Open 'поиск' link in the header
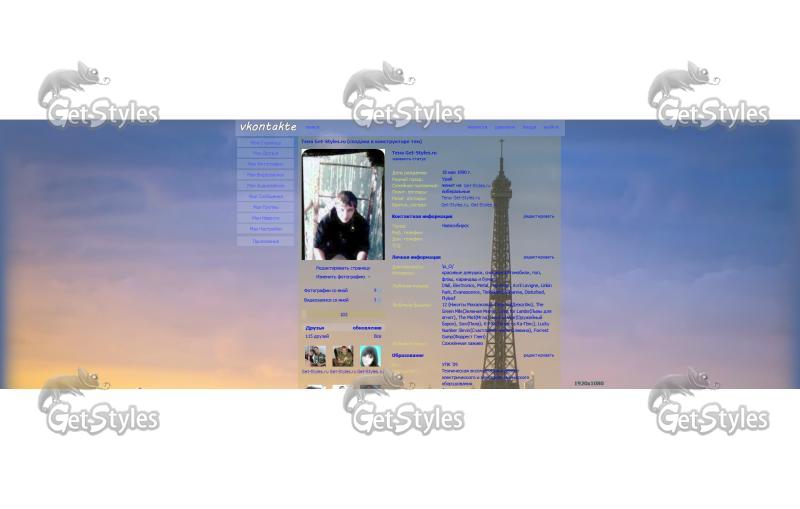Viewport: 800px width, 509px height. coord(312,128)
